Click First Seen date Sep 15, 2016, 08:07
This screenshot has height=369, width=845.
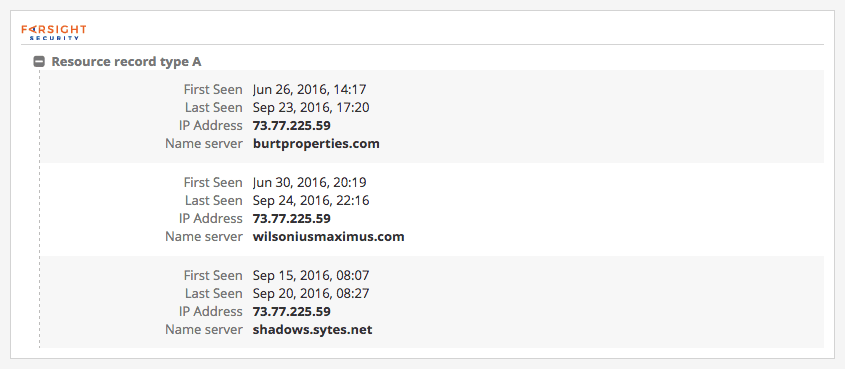[x=311, y=276]
